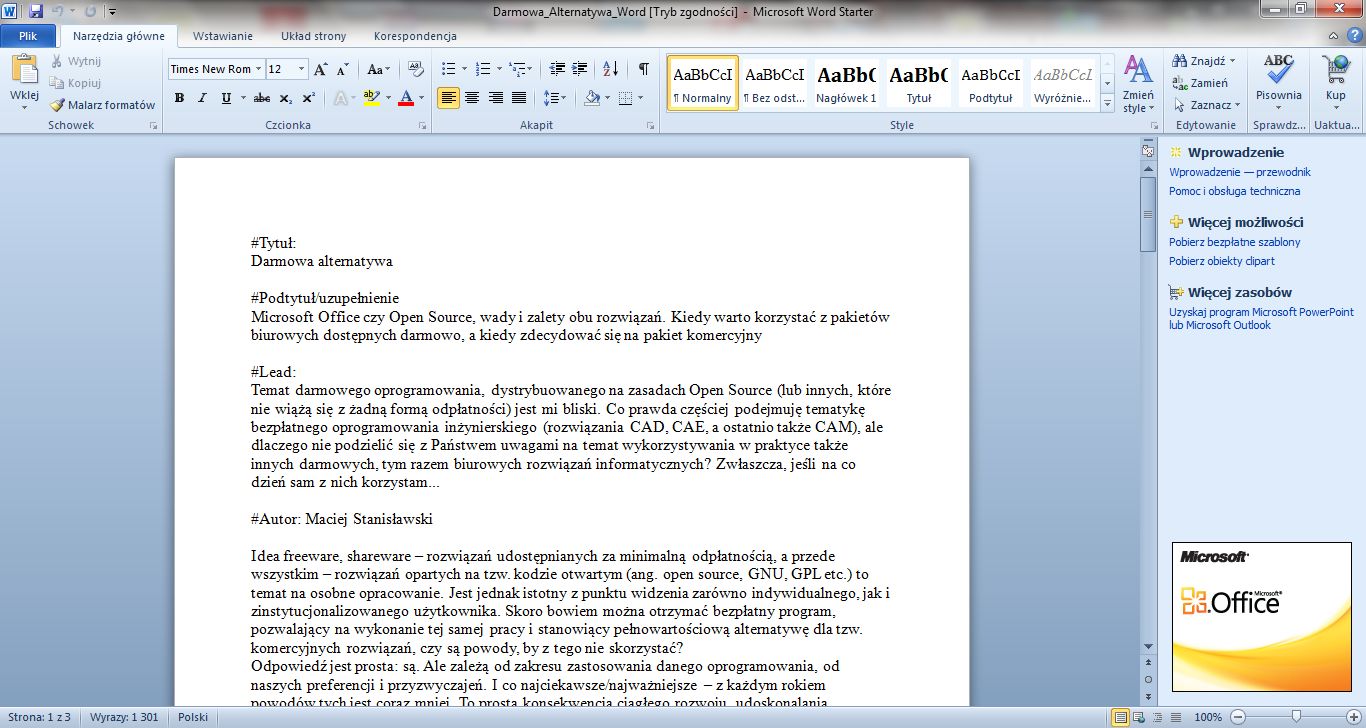Toggle bold formatting
Screen dimensions: 1366x728
coord(179,98)
